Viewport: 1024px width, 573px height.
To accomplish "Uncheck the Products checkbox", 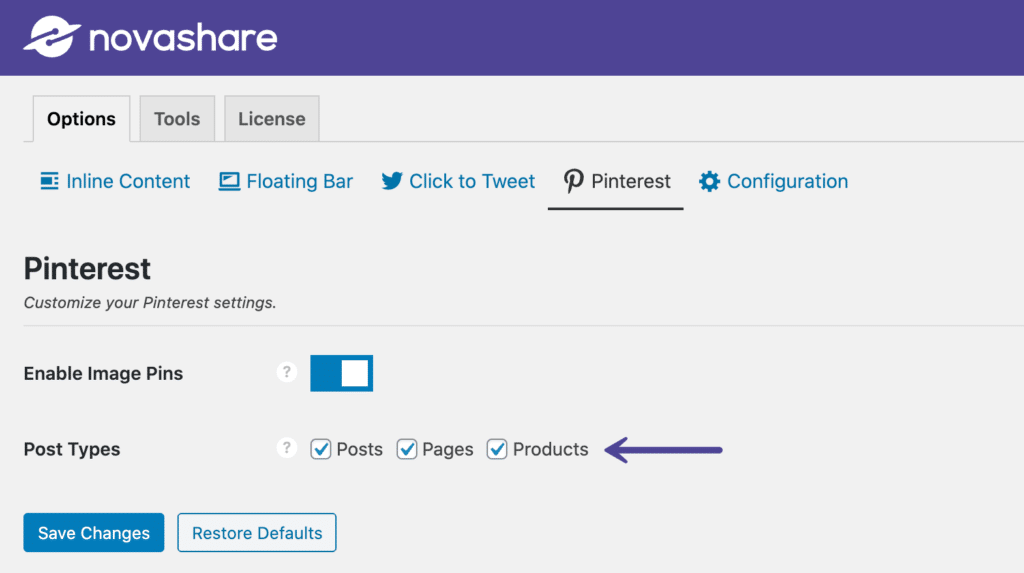I will point(497,450).
